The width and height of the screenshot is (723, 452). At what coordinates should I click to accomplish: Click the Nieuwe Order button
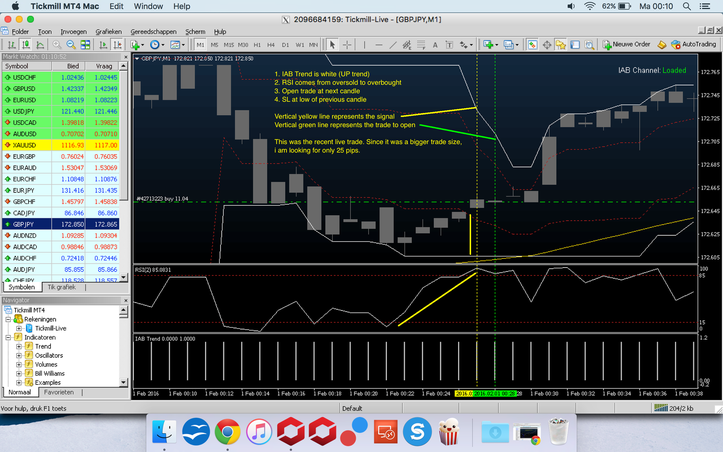[626, 44]
